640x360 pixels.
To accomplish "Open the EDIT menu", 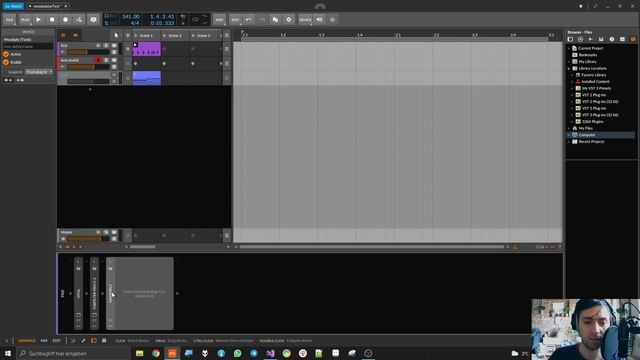I will [x=235, y=20].
